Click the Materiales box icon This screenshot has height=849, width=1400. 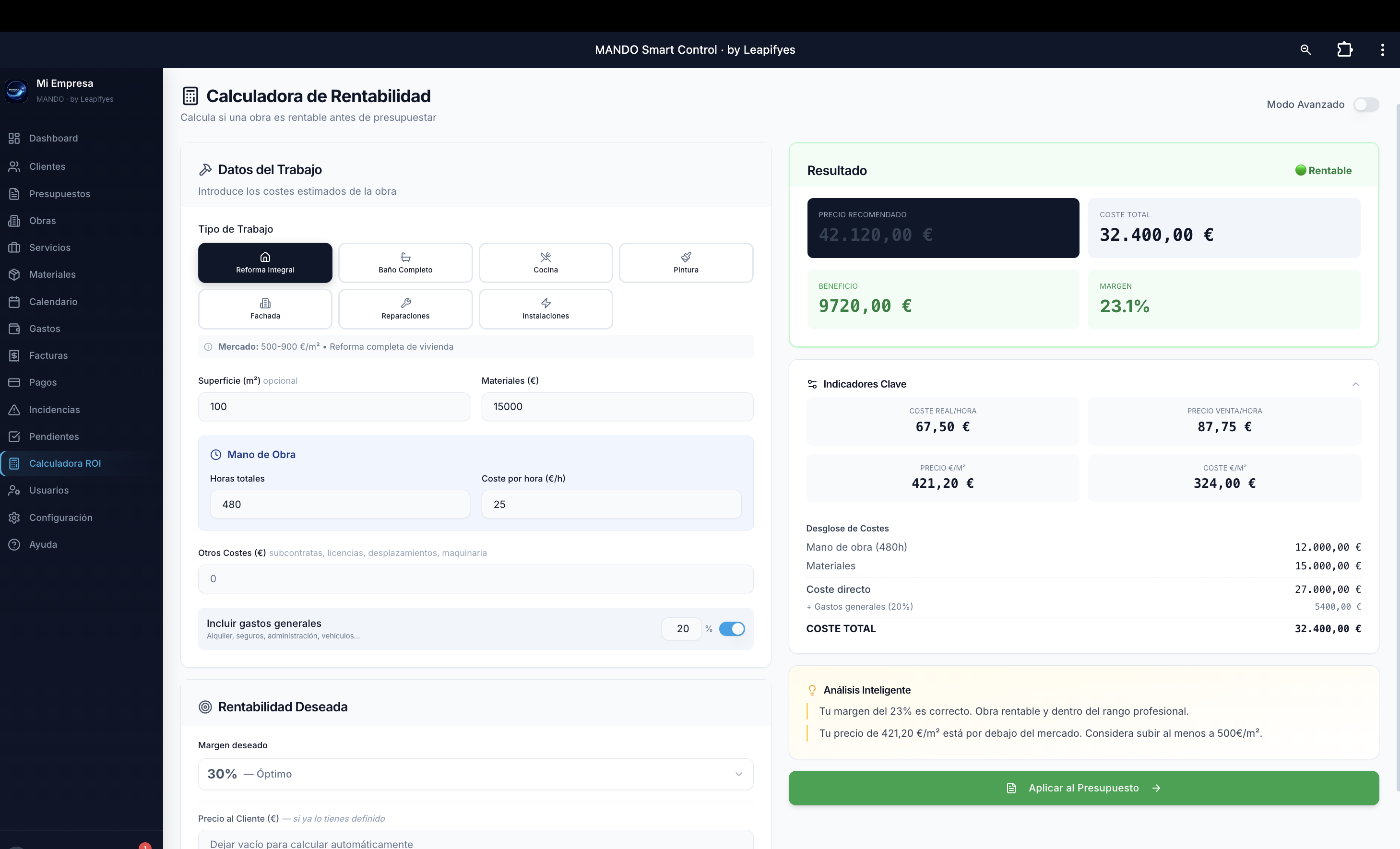click(14, 275)
